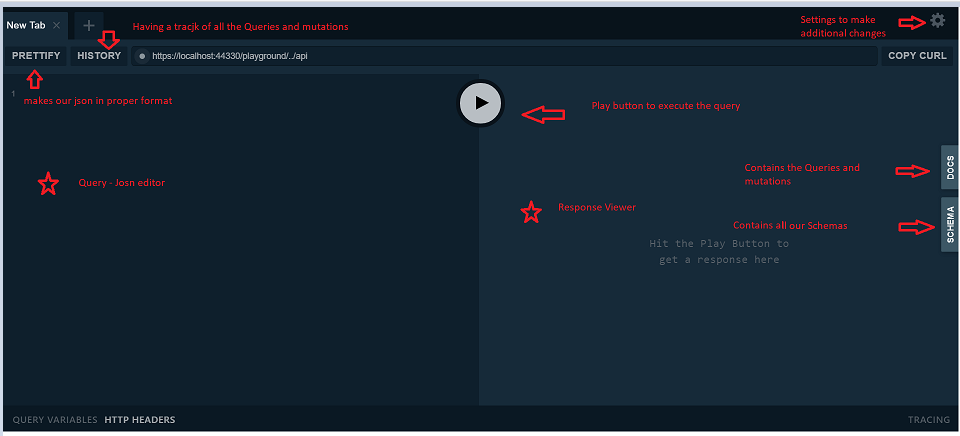This screenshot has width=960, height=436.
Task: Close the New Tab tab
Action: click(x=56, y=25)
